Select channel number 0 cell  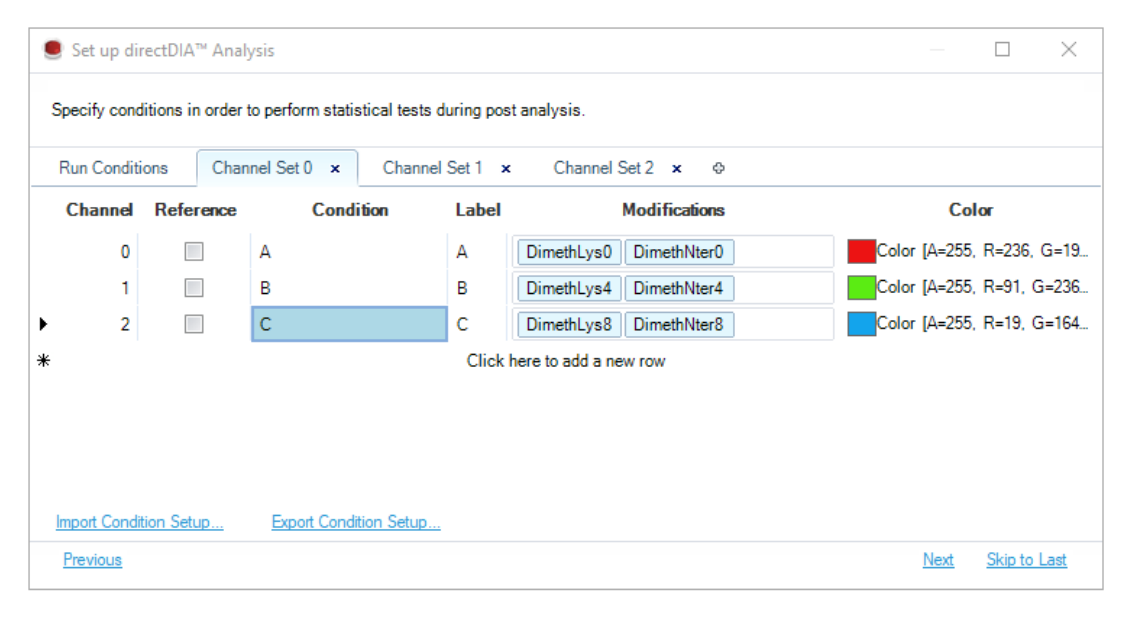click(125, 252)
